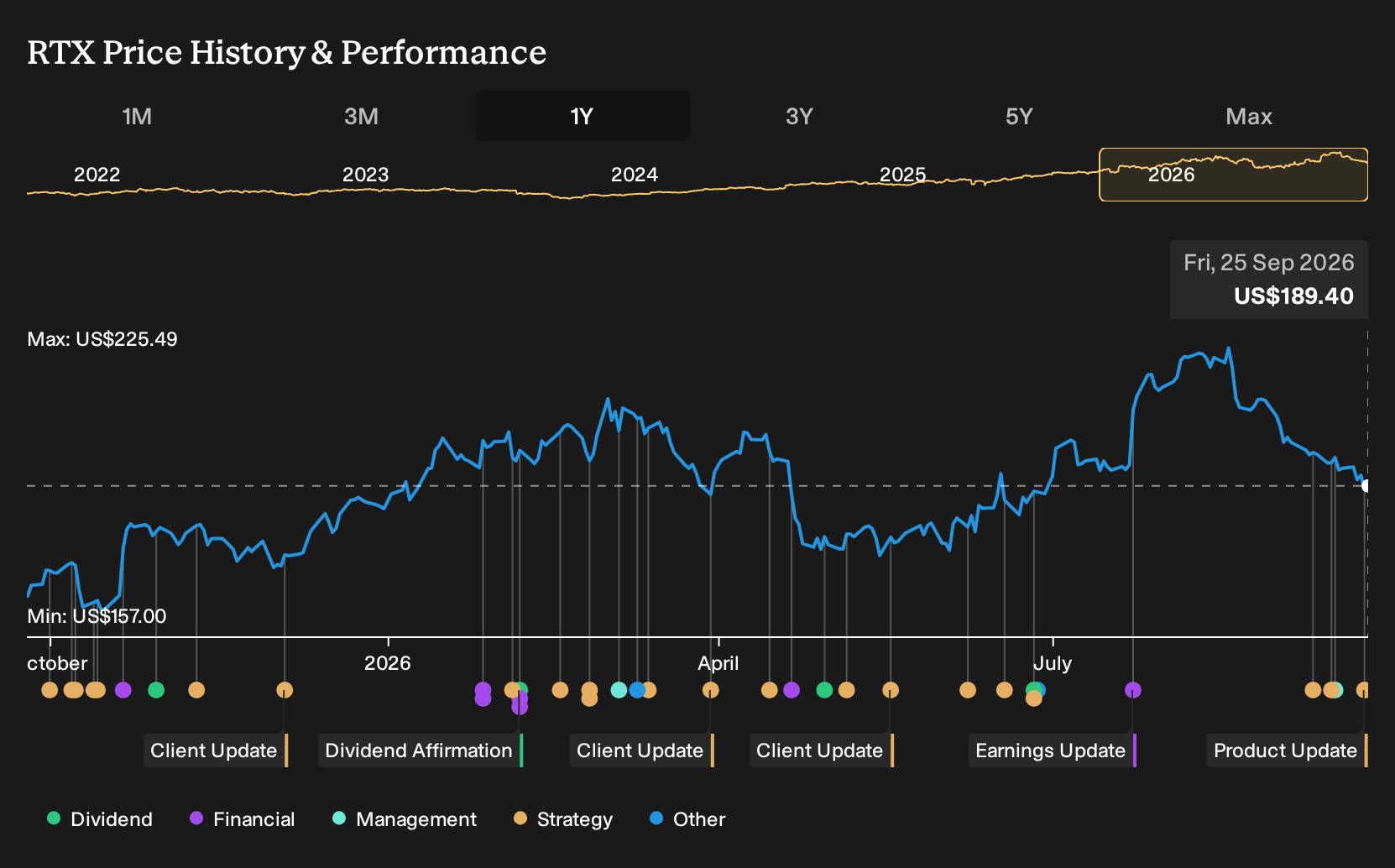Open the Earnings Update event label

click(1053, 750)
